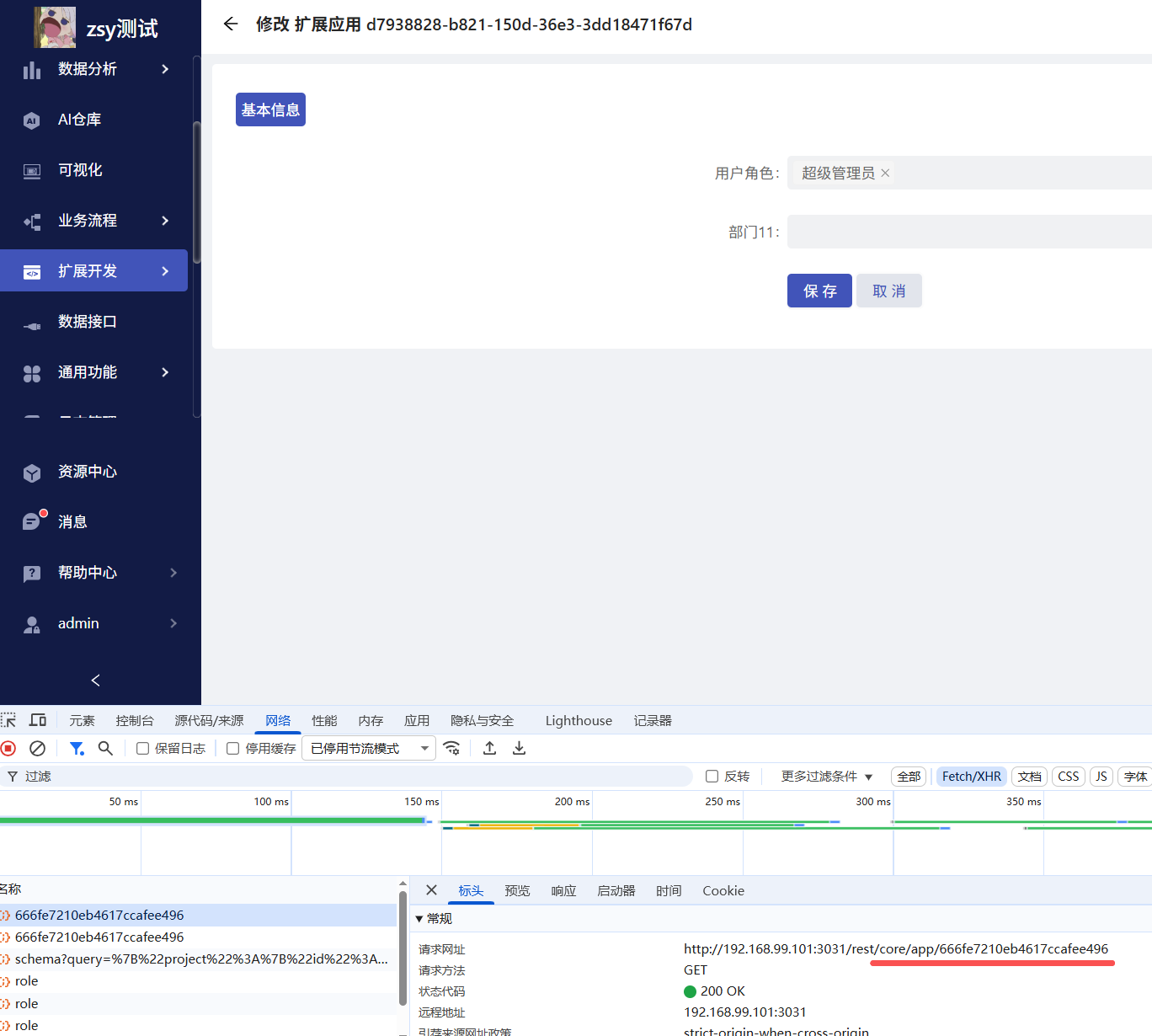This screenshot has height=1036, width=1152.
Task: Open the 响应 tab in the request details
Action: tap(563, 890)
